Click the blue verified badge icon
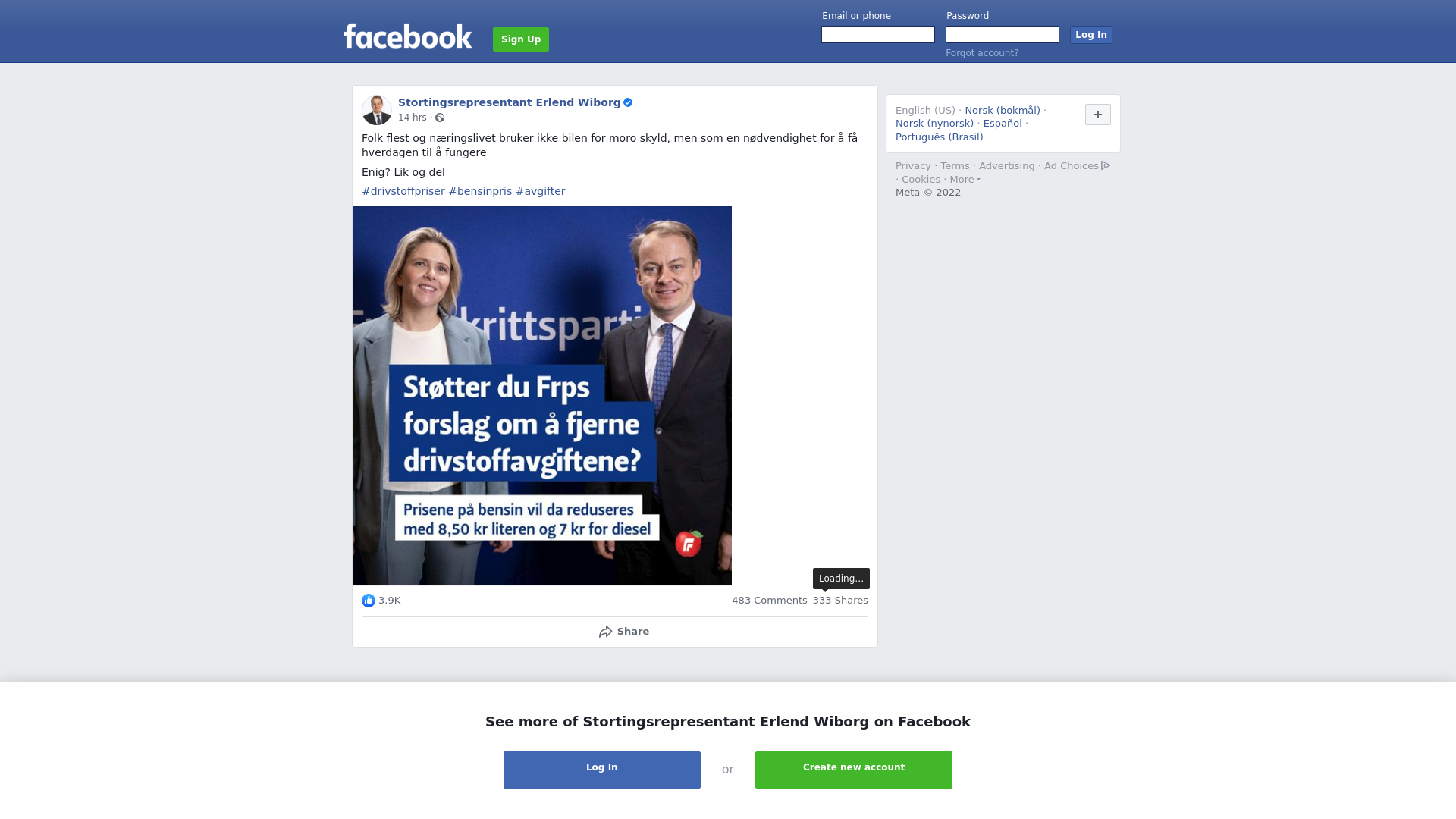The height and width of the screenshot is (819, 1456). click(x=628, y=102)
